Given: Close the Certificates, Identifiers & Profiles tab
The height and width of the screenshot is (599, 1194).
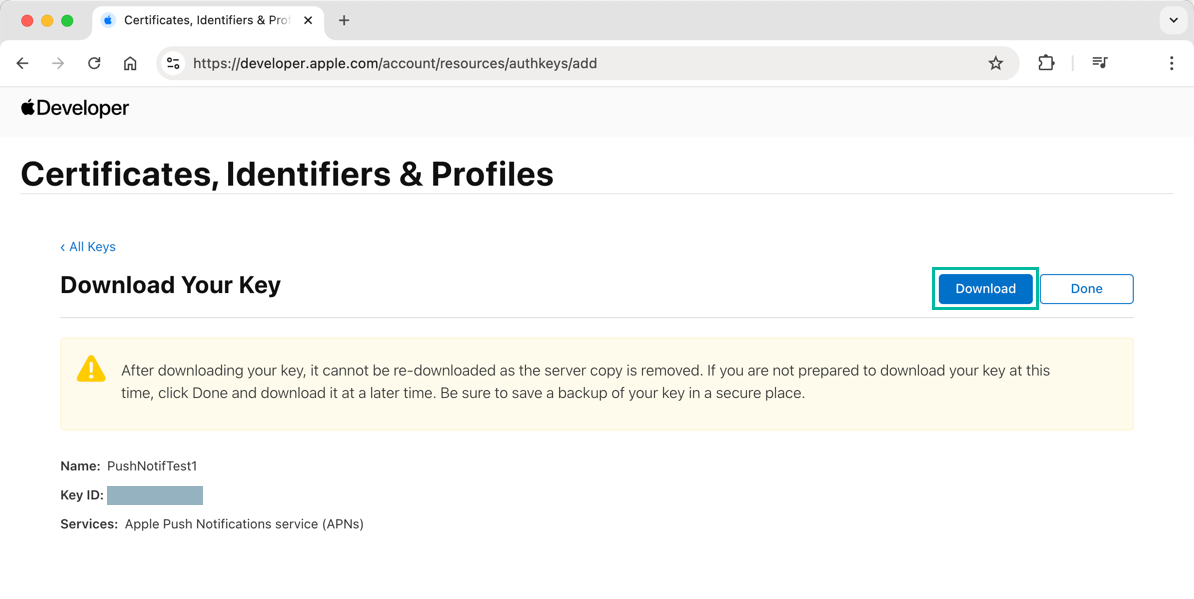Looking at the screenshot, I should point(309,20).
